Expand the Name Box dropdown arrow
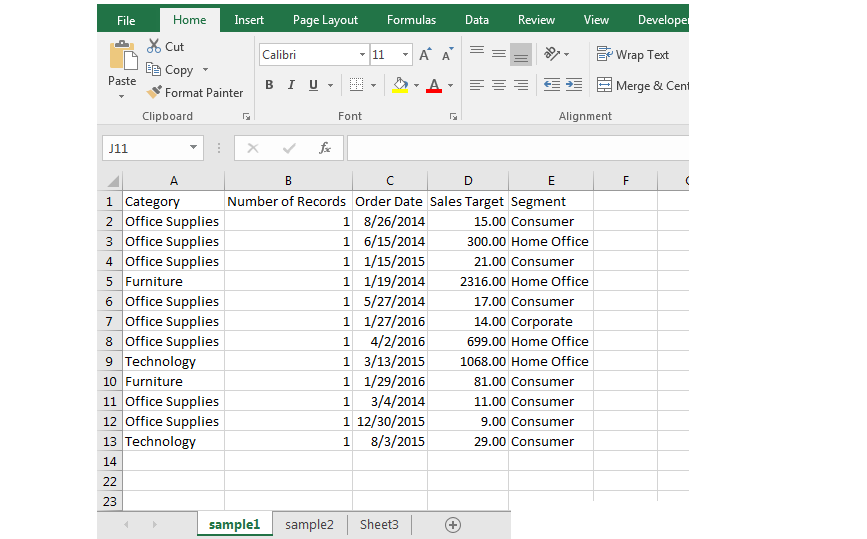867x539 pixels. pos(193,148)
